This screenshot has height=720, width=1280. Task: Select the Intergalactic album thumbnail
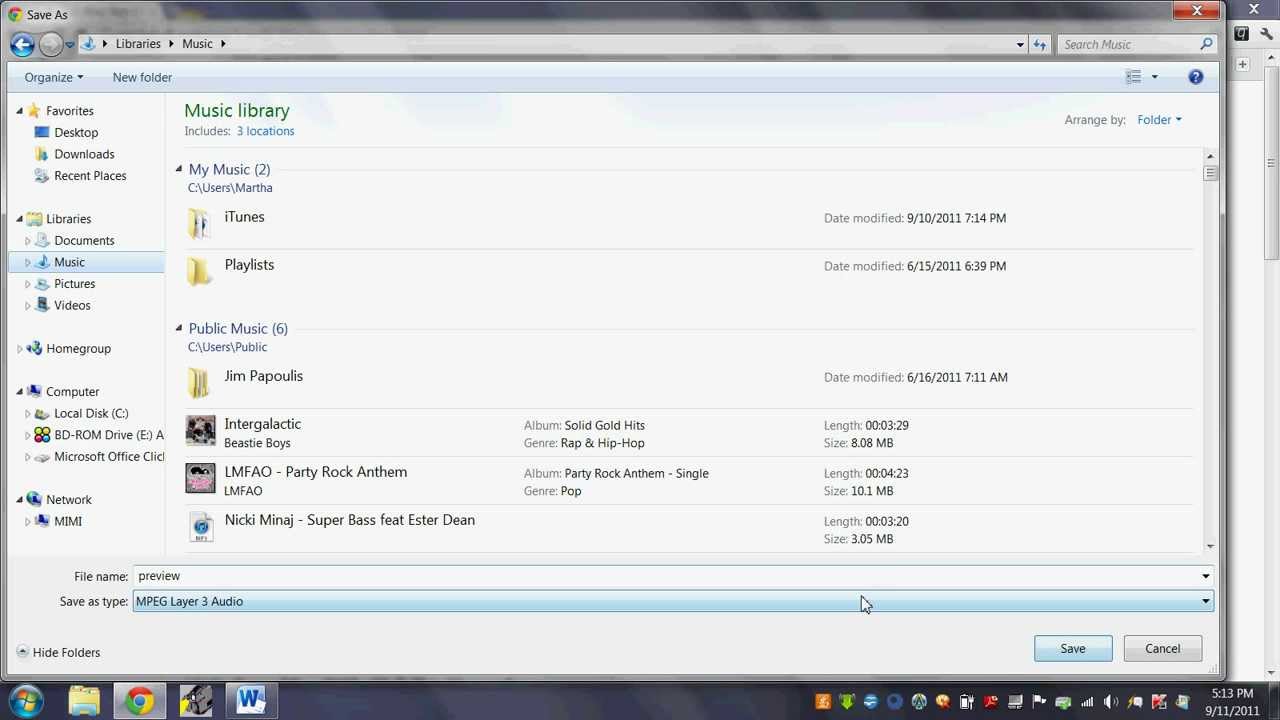pos(200,431)
